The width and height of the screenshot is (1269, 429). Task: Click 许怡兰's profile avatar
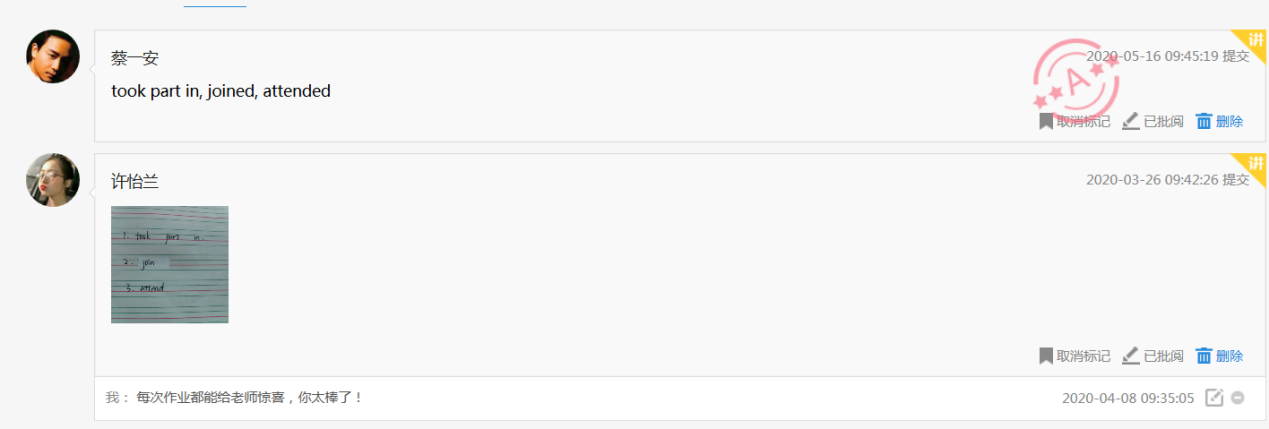[53, 180]
